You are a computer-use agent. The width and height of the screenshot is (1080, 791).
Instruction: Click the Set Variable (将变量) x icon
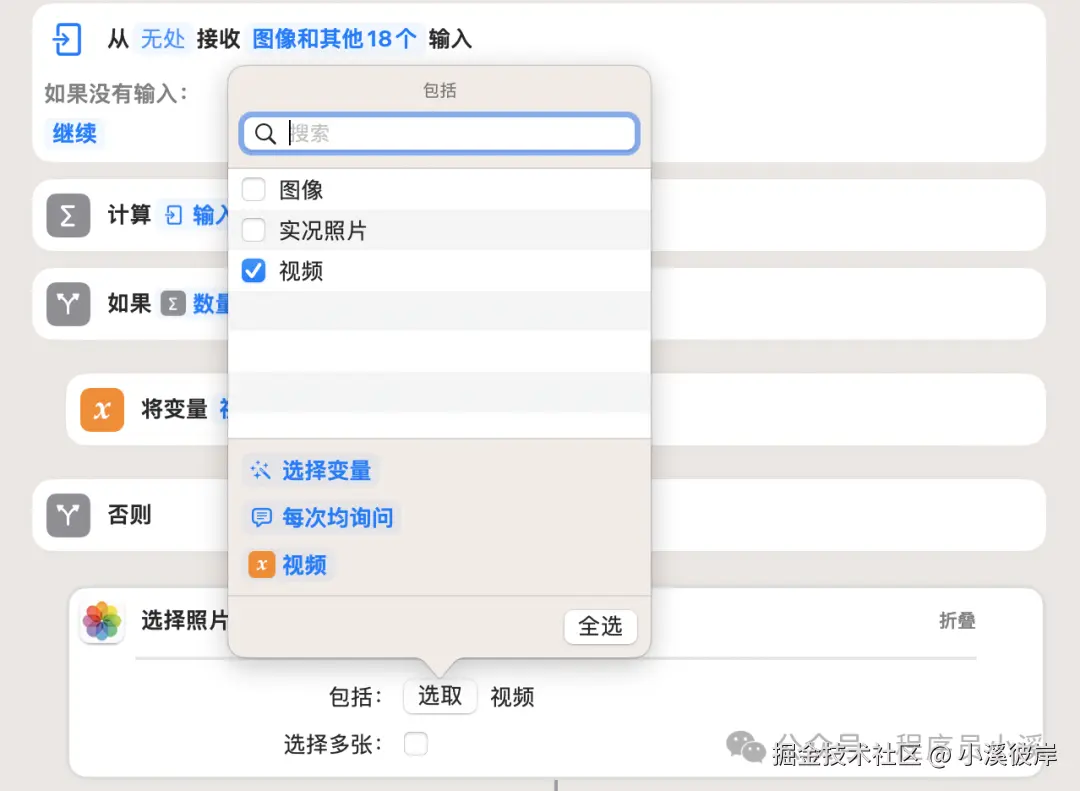[101, 409]
